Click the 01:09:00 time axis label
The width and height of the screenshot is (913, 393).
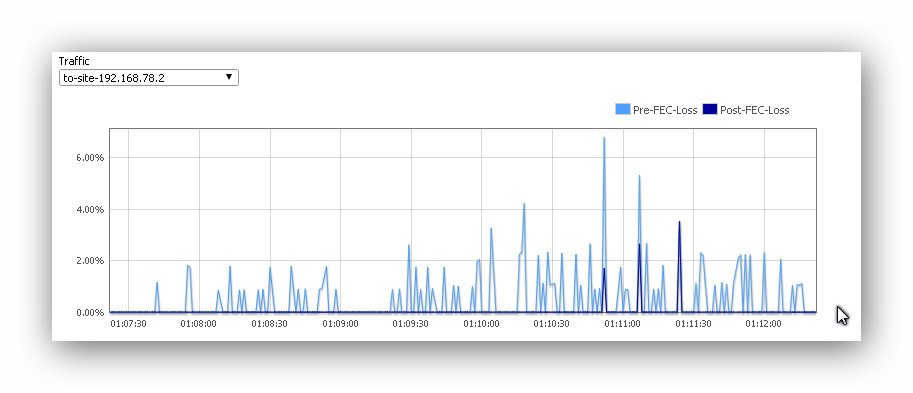pyautogui.click(x=340, y=323)
